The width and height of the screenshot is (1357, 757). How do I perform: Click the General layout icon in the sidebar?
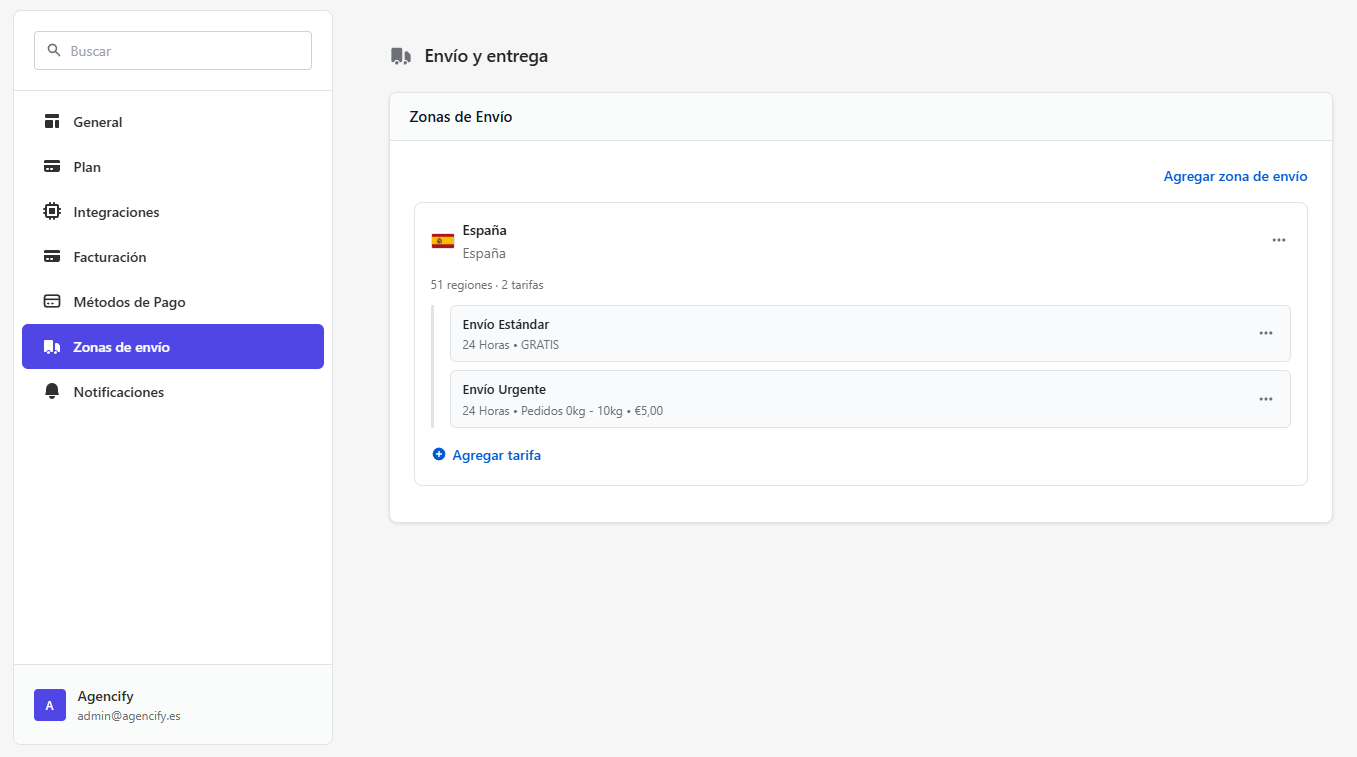pos(52,122)
